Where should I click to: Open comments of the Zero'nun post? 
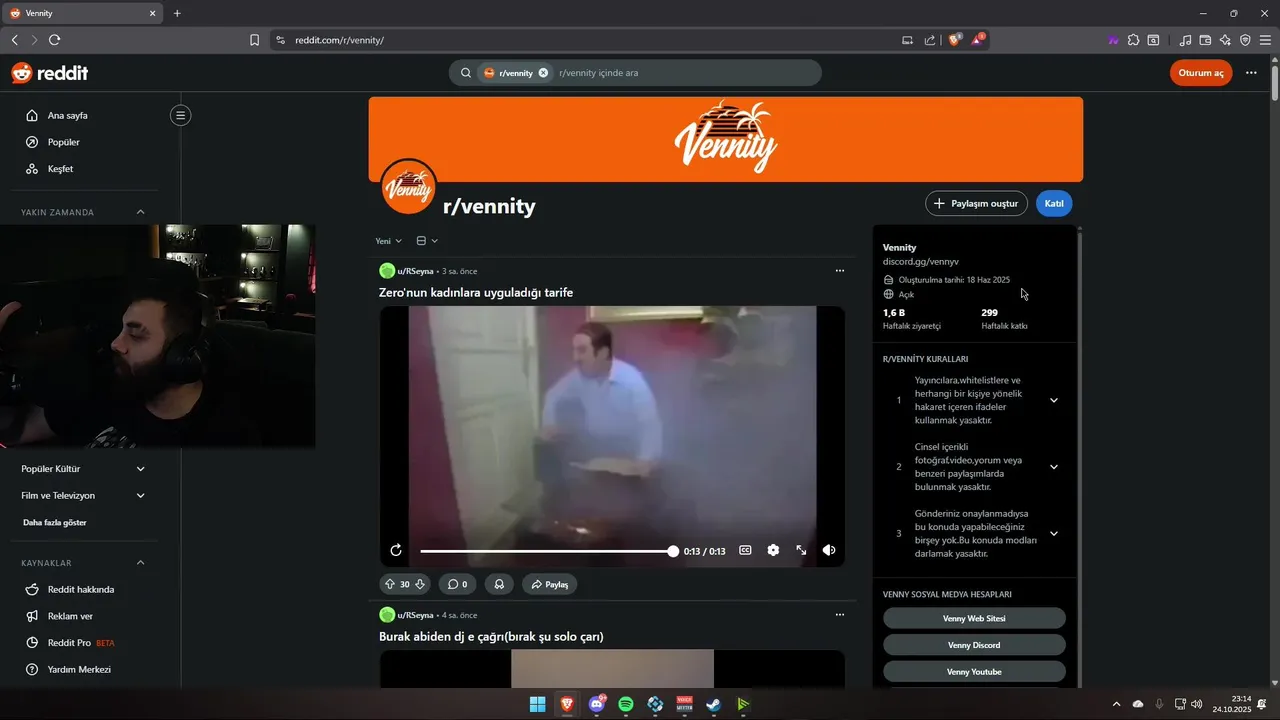click(457, 584)
